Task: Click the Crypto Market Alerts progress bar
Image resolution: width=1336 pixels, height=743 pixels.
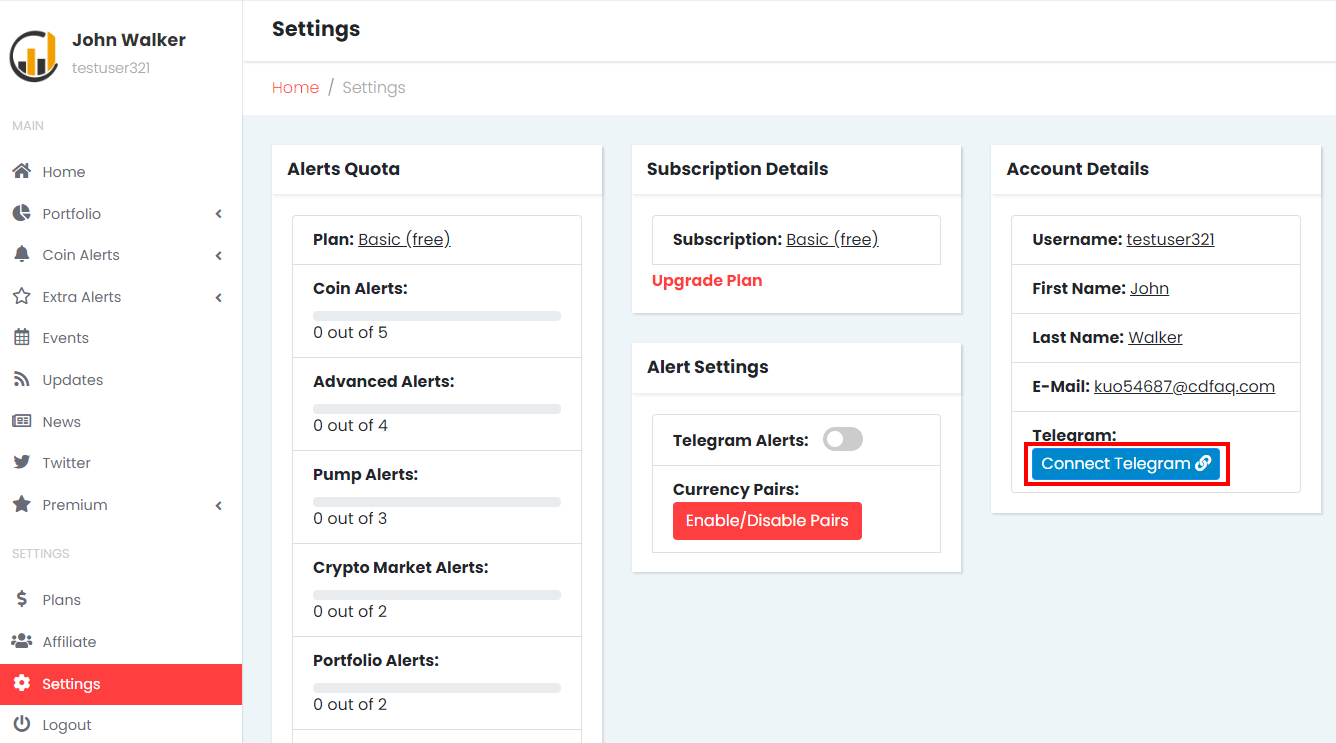Action: tap(437, 595)
